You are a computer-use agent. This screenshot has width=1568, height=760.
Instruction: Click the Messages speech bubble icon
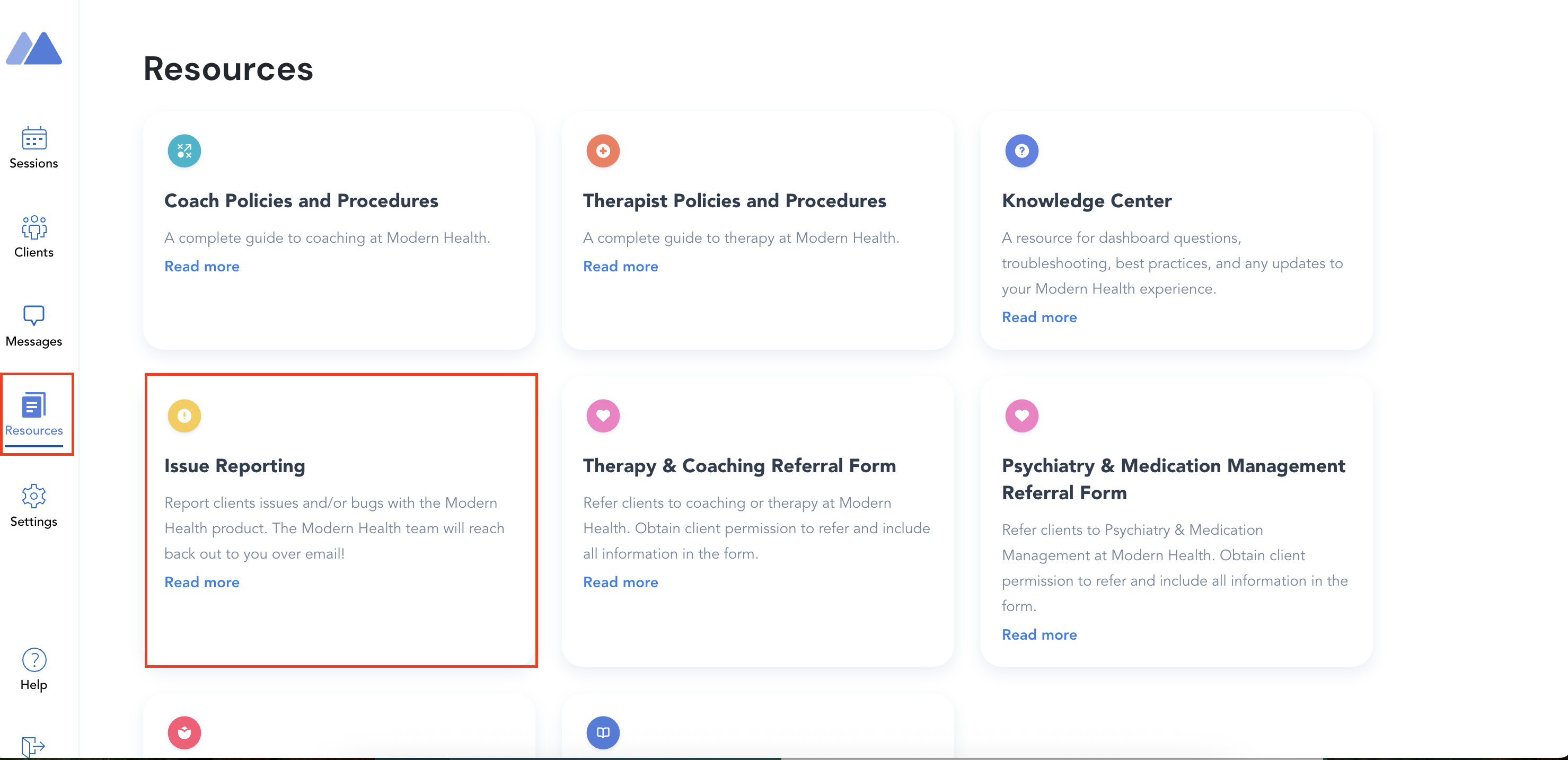pyautogui.click(x=34, y=315)
